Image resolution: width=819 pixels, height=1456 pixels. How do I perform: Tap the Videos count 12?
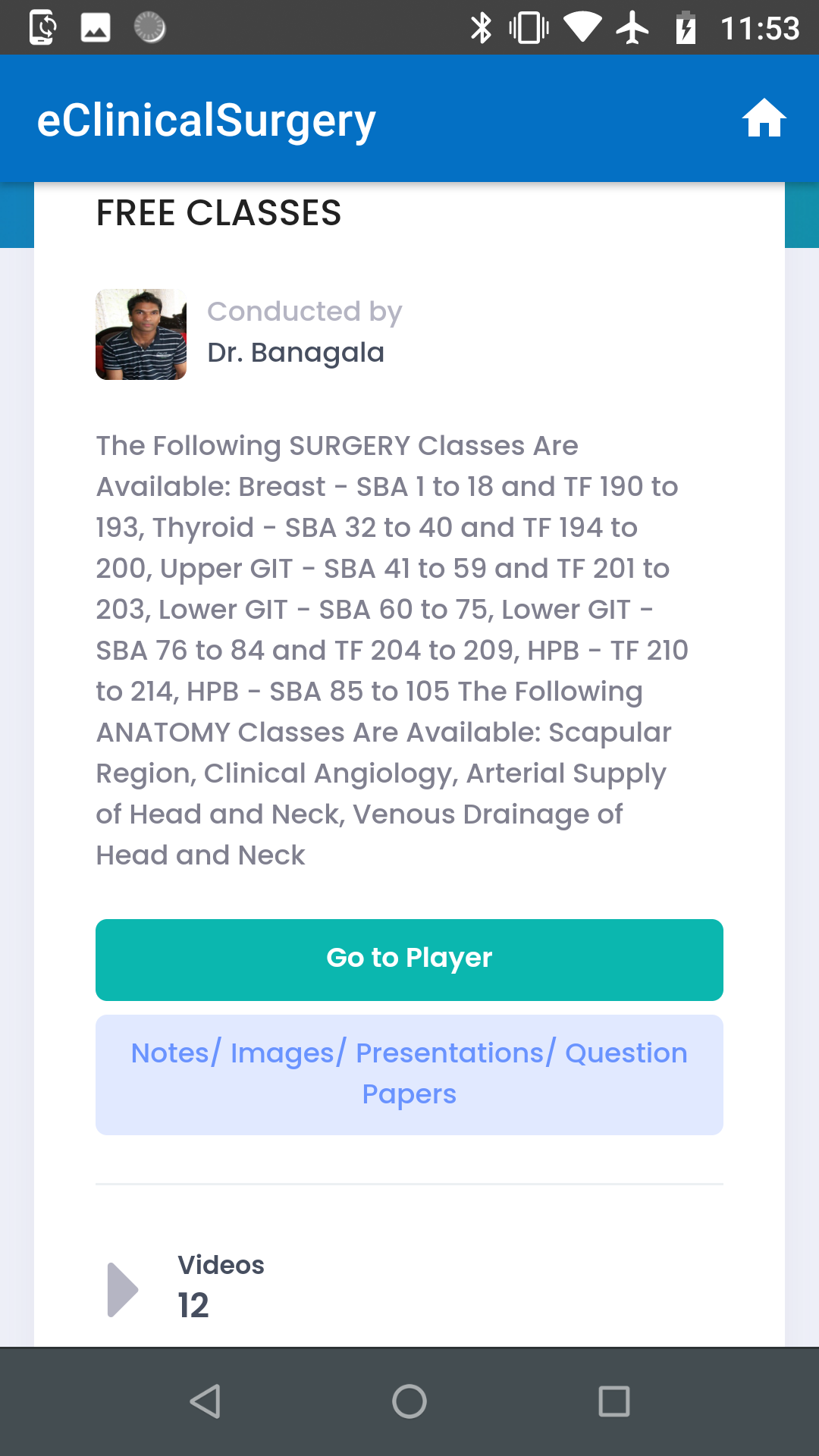(193, 1305)
